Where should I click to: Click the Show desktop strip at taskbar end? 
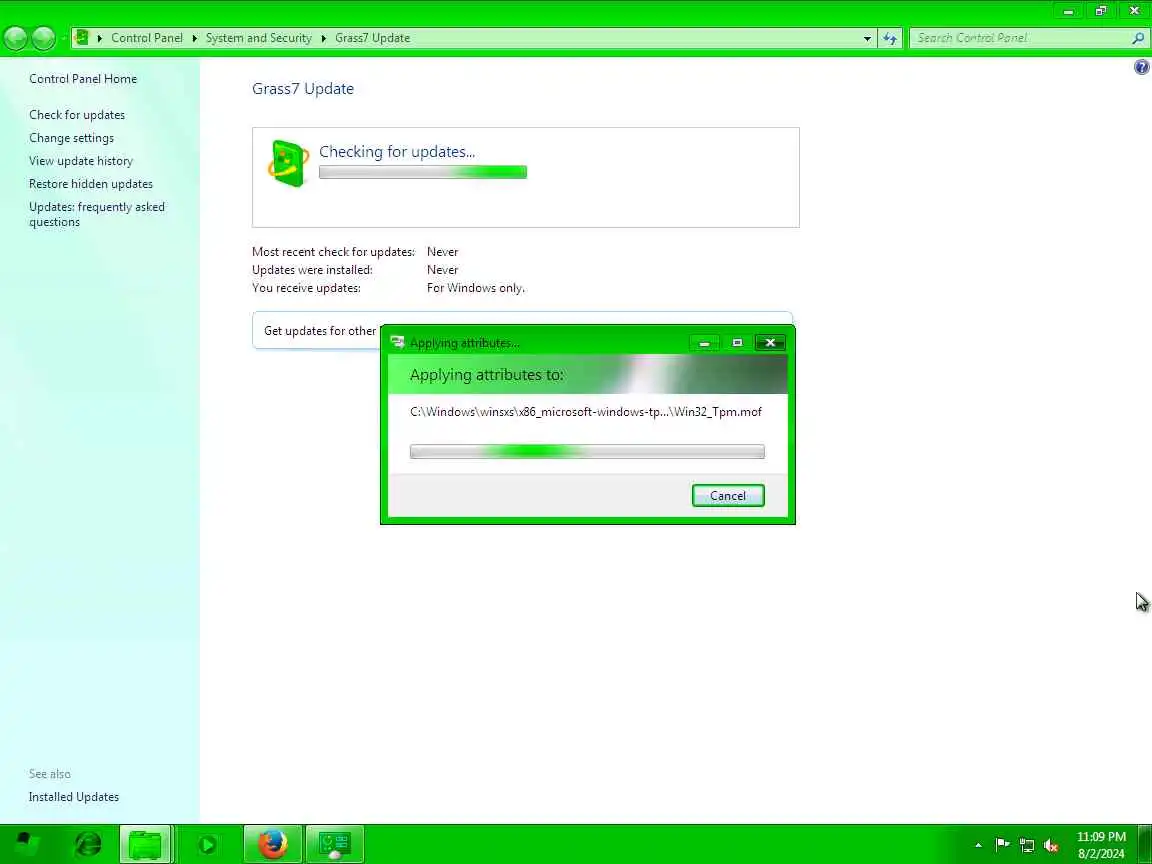[1145, 844]
